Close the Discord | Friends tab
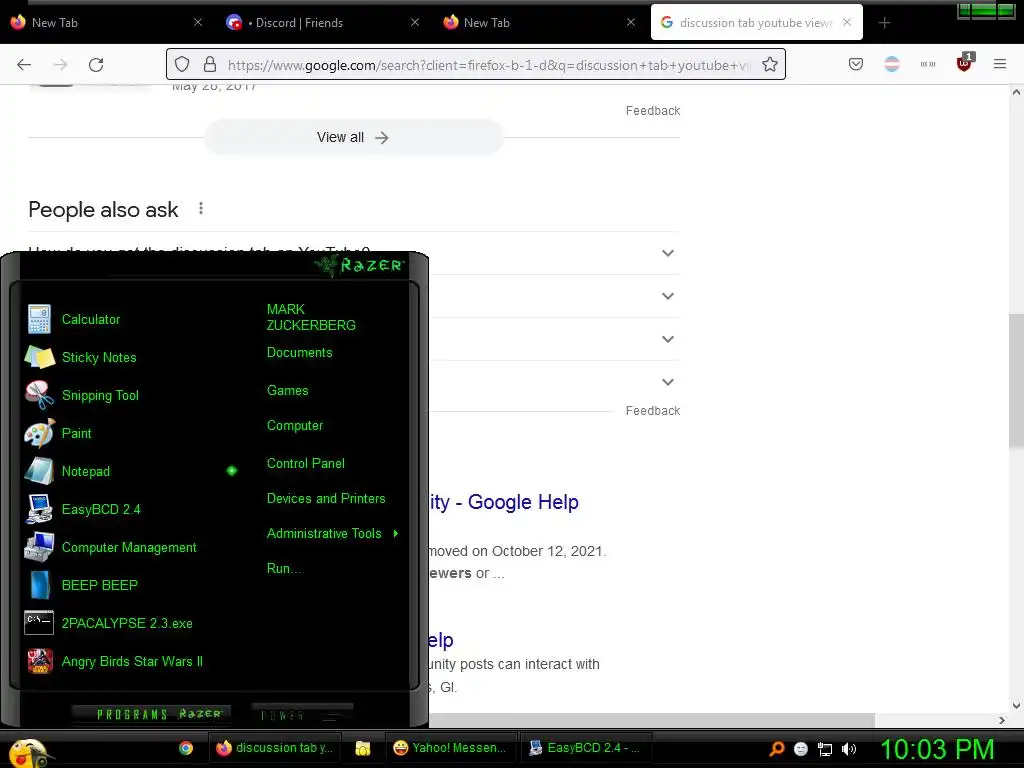The image size is (1024, 768). pos(415,22)
